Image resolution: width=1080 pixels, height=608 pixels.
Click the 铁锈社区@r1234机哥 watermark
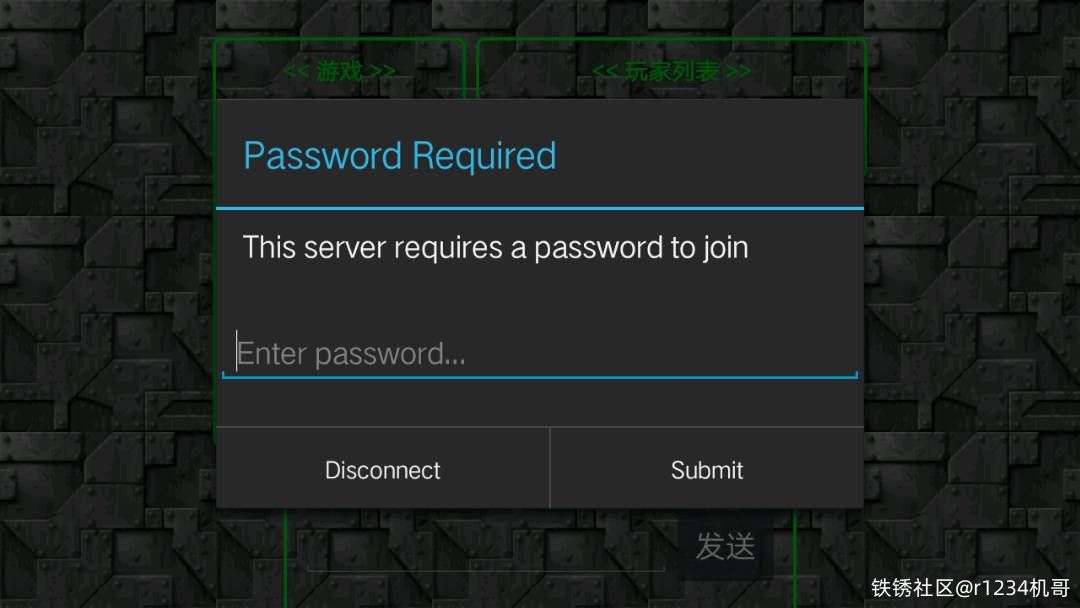click(970, 587)
